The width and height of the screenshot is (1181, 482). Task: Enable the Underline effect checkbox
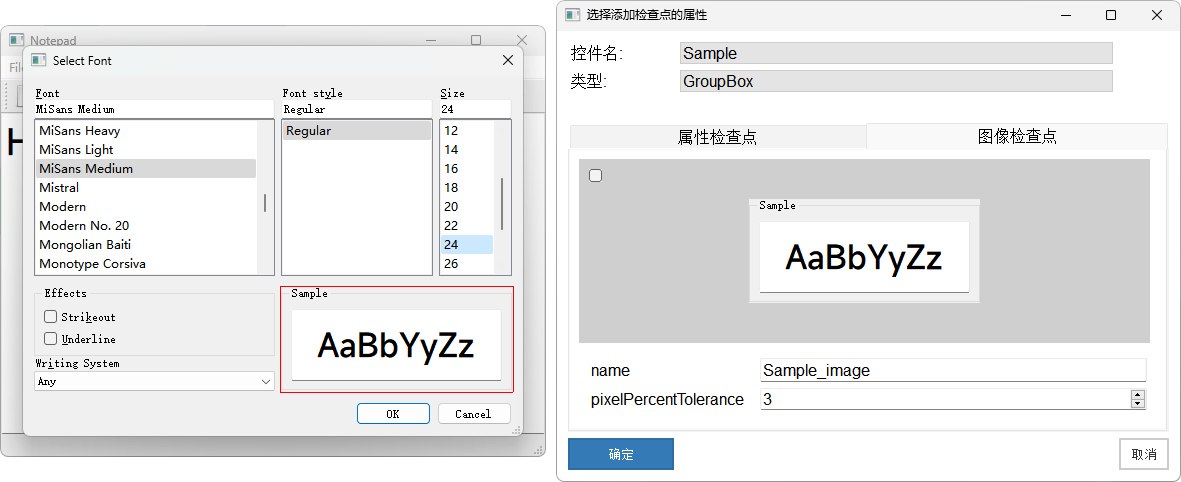coord(51,339)
